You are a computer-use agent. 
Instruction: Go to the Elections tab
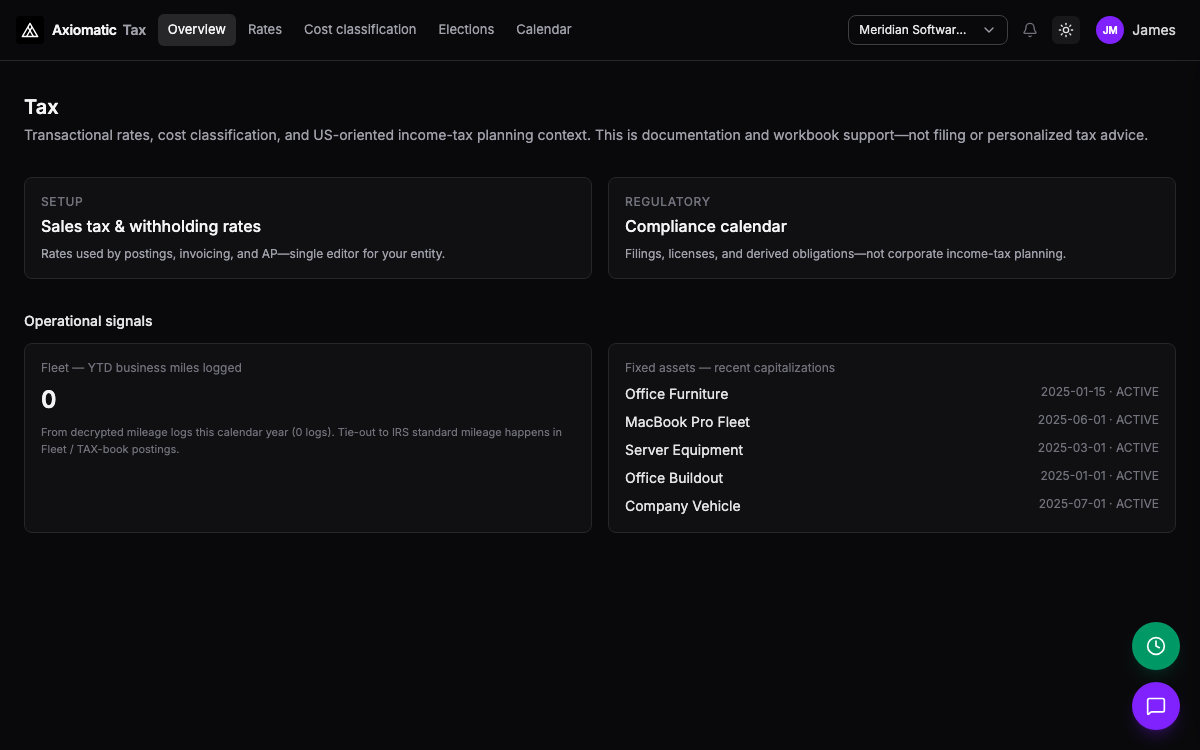(x=466, y=30)
